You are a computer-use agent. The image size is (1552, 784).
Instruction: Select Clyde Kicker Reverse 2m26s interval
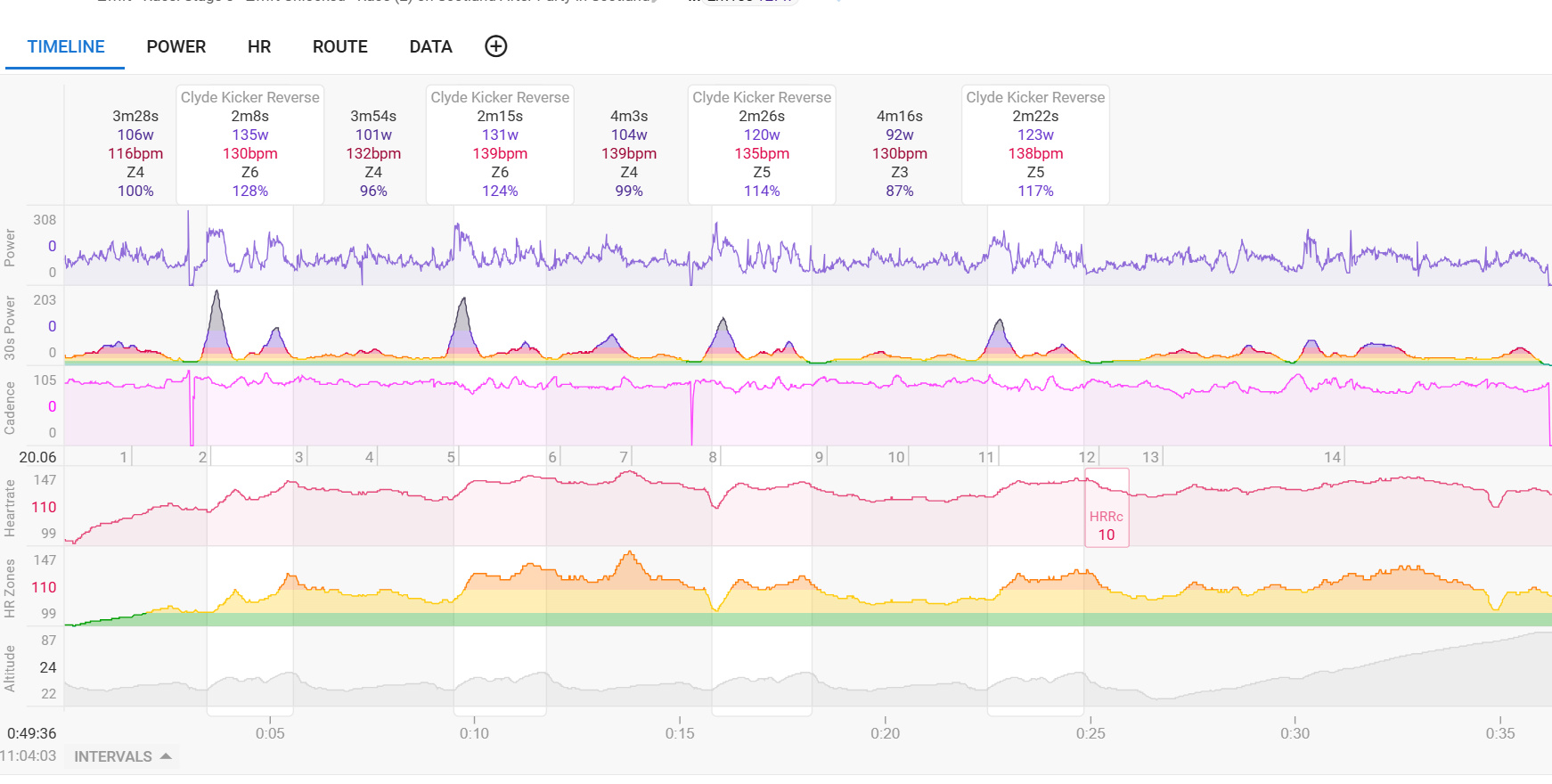(762, 144)
